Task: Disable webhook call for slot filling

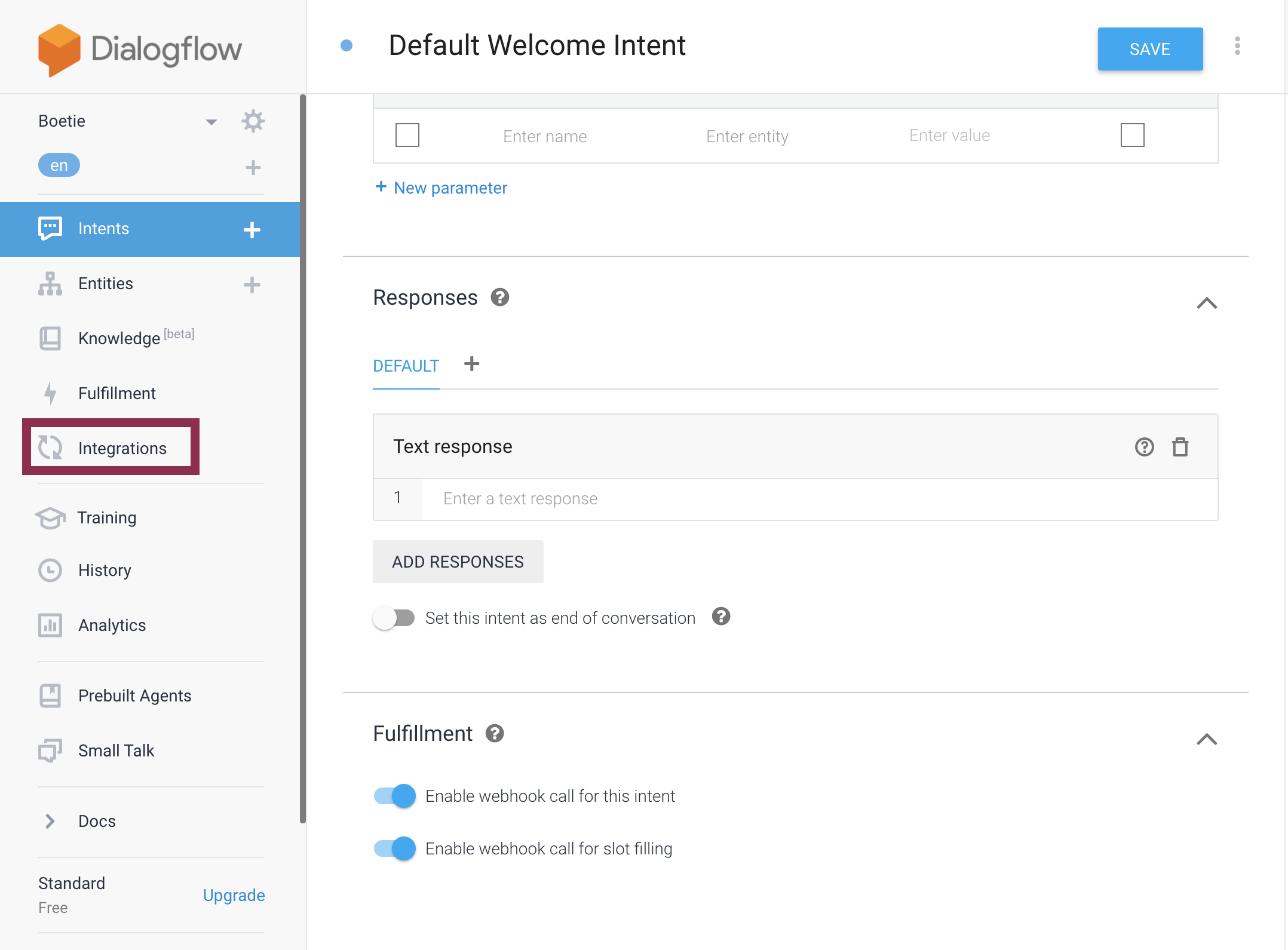Action: (395, 848)
